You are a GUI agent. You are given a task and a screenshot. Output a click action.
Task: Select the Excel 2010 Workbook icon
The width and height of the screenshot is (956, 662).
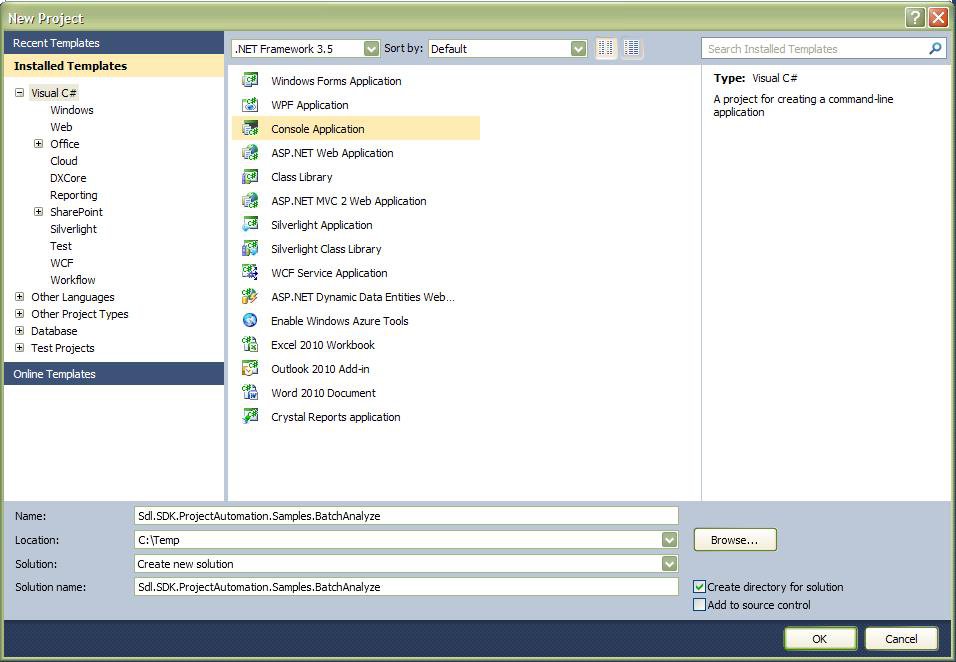250,345
